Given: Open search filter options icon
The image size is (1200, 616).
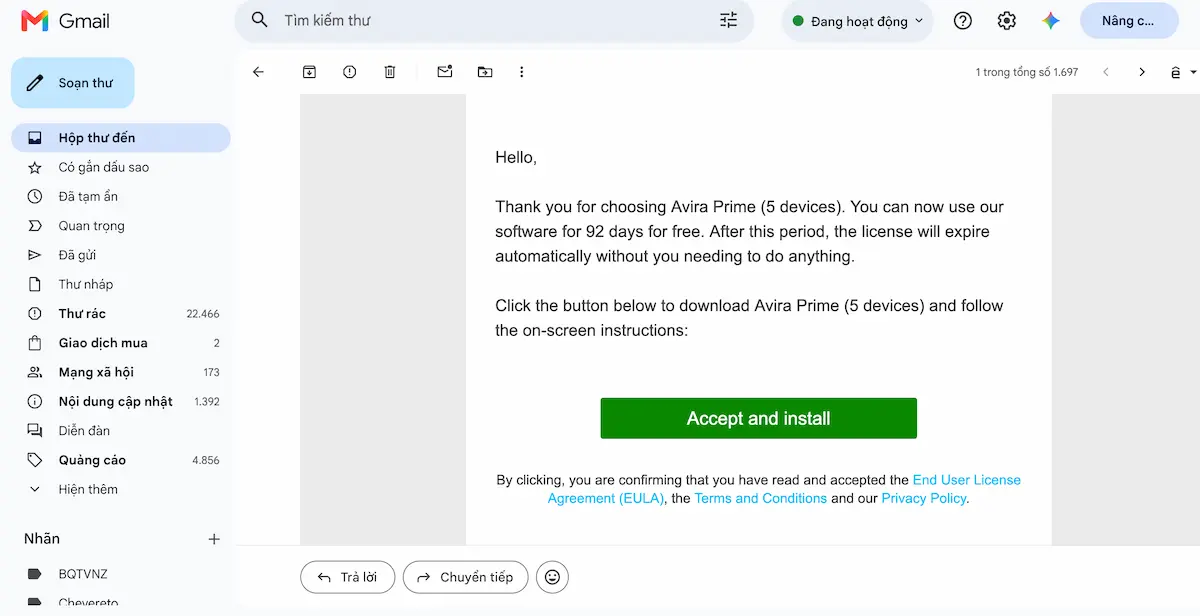Looking at the screenshot, I should click(x=728, y=20).
